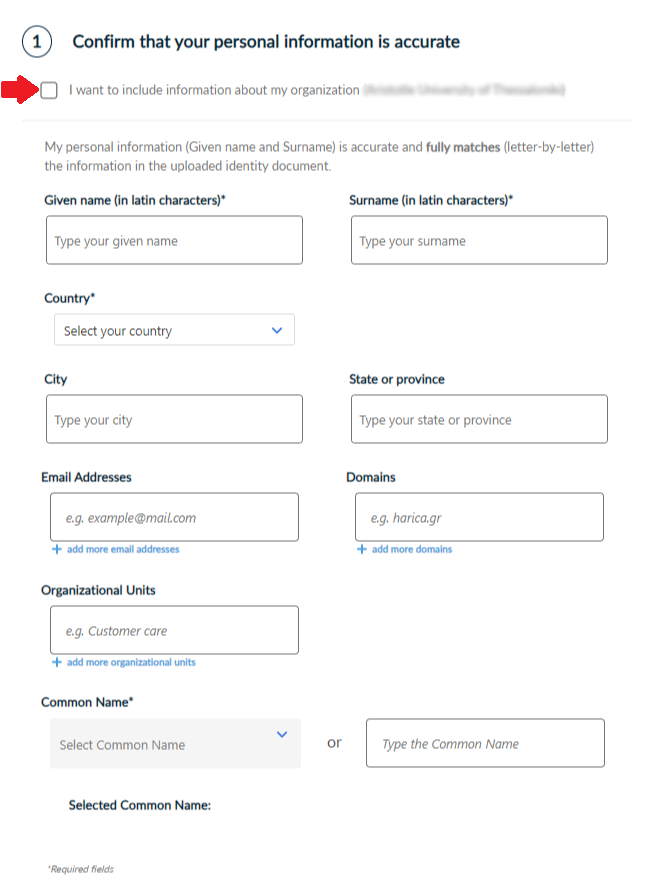Screen dimensions: 660x892
Task: Click the State or province input field
Action: (x=478, y=418)
